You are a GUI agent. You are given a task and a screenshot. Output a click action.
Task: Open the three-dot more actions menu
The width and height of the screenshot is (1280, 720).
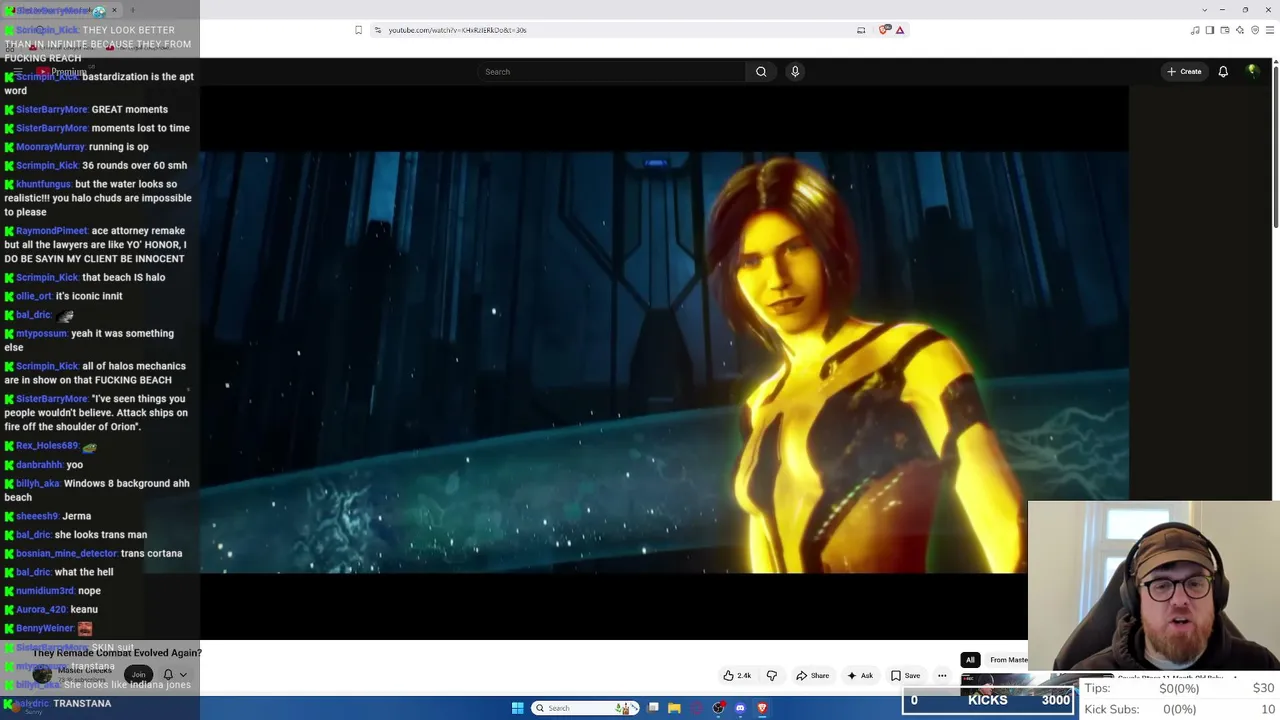point(942,676)
